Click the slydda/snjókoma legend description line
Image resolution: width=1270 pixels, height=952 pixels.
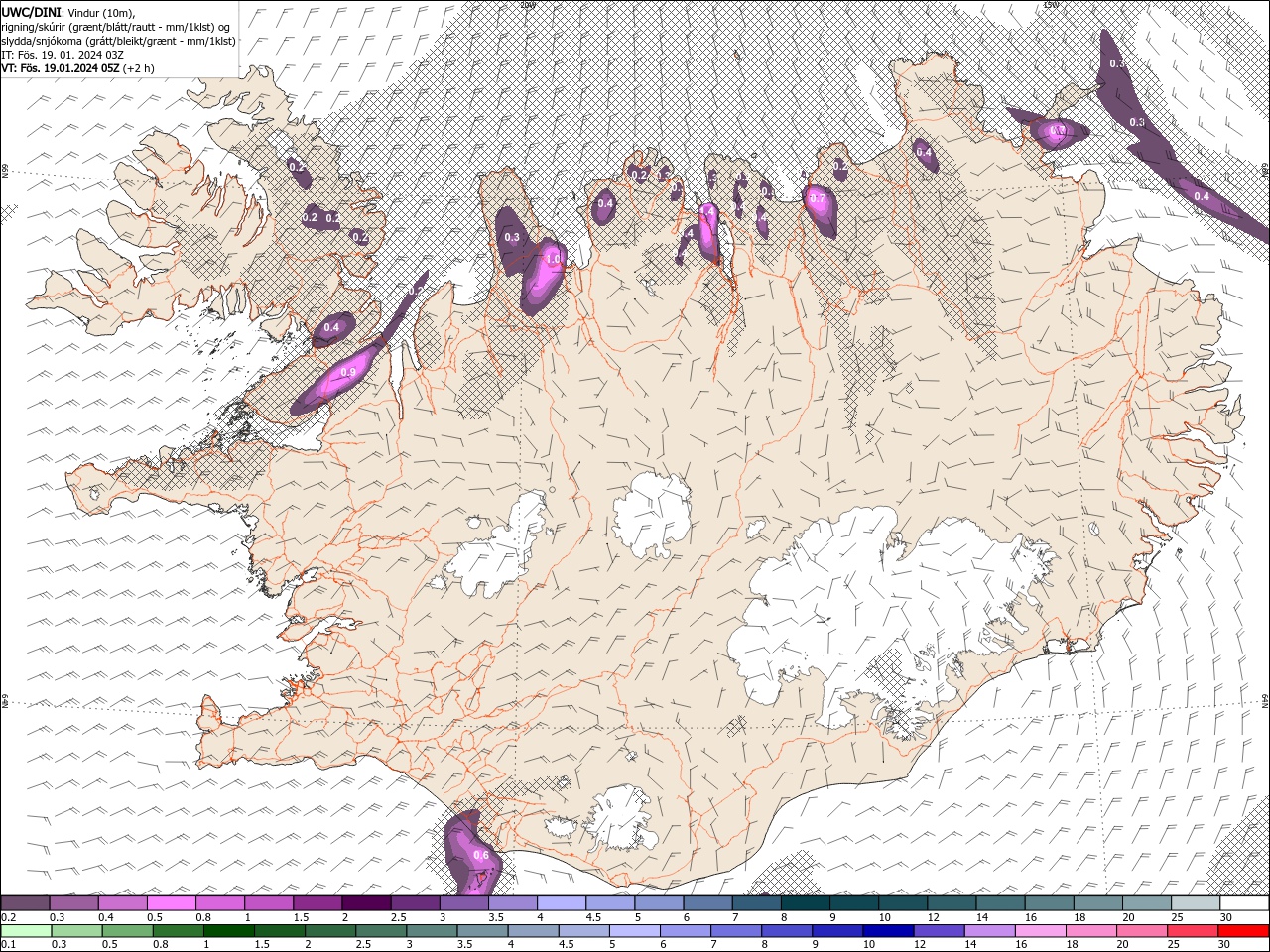click(118, 41)
